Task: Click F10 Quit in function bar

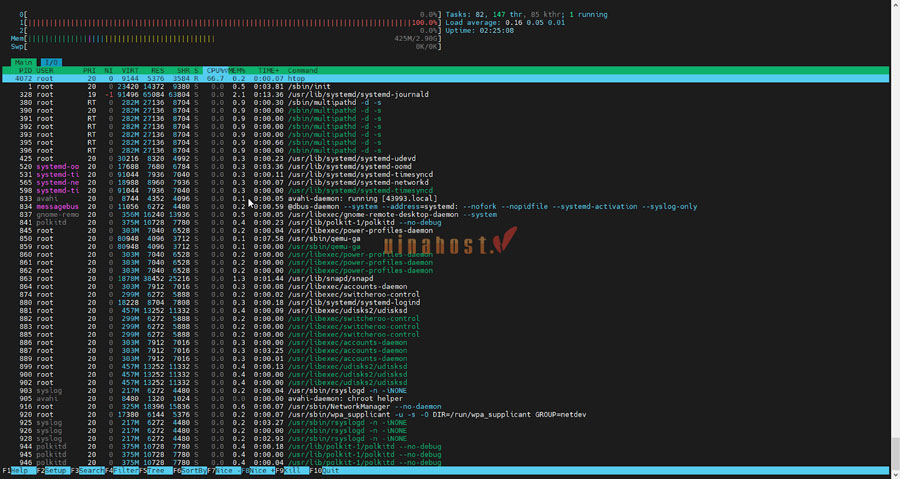Action: tap(325, 470)
